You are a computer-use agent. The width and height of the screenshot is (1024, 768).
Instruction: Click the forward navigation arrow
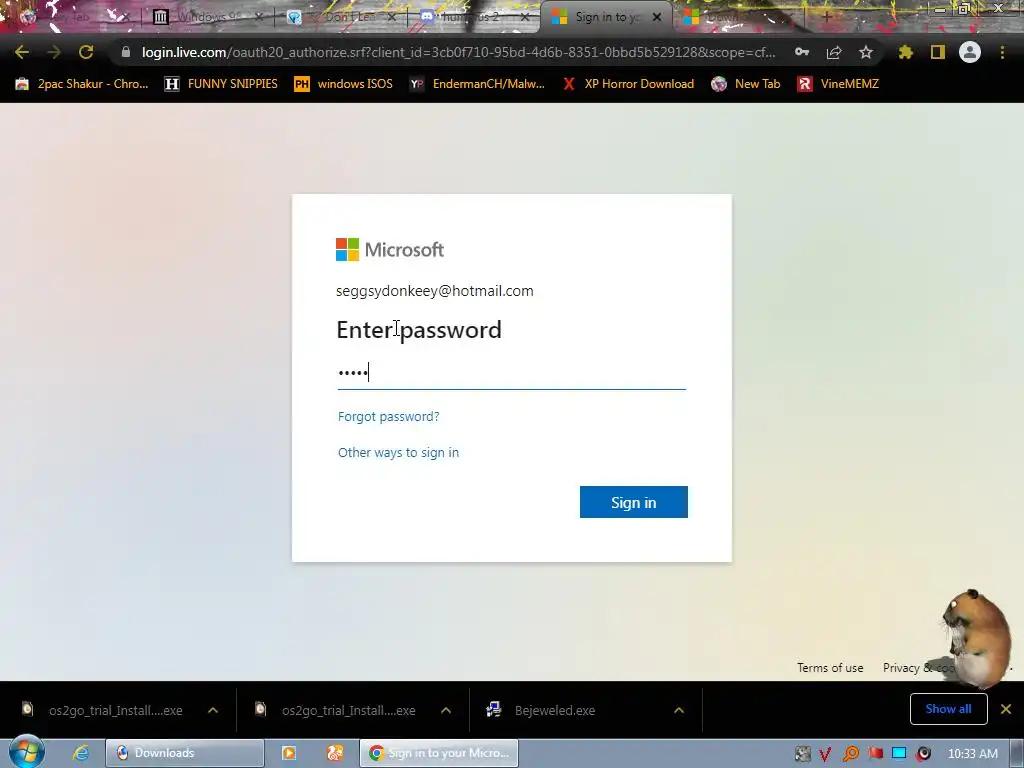[54, 52]
